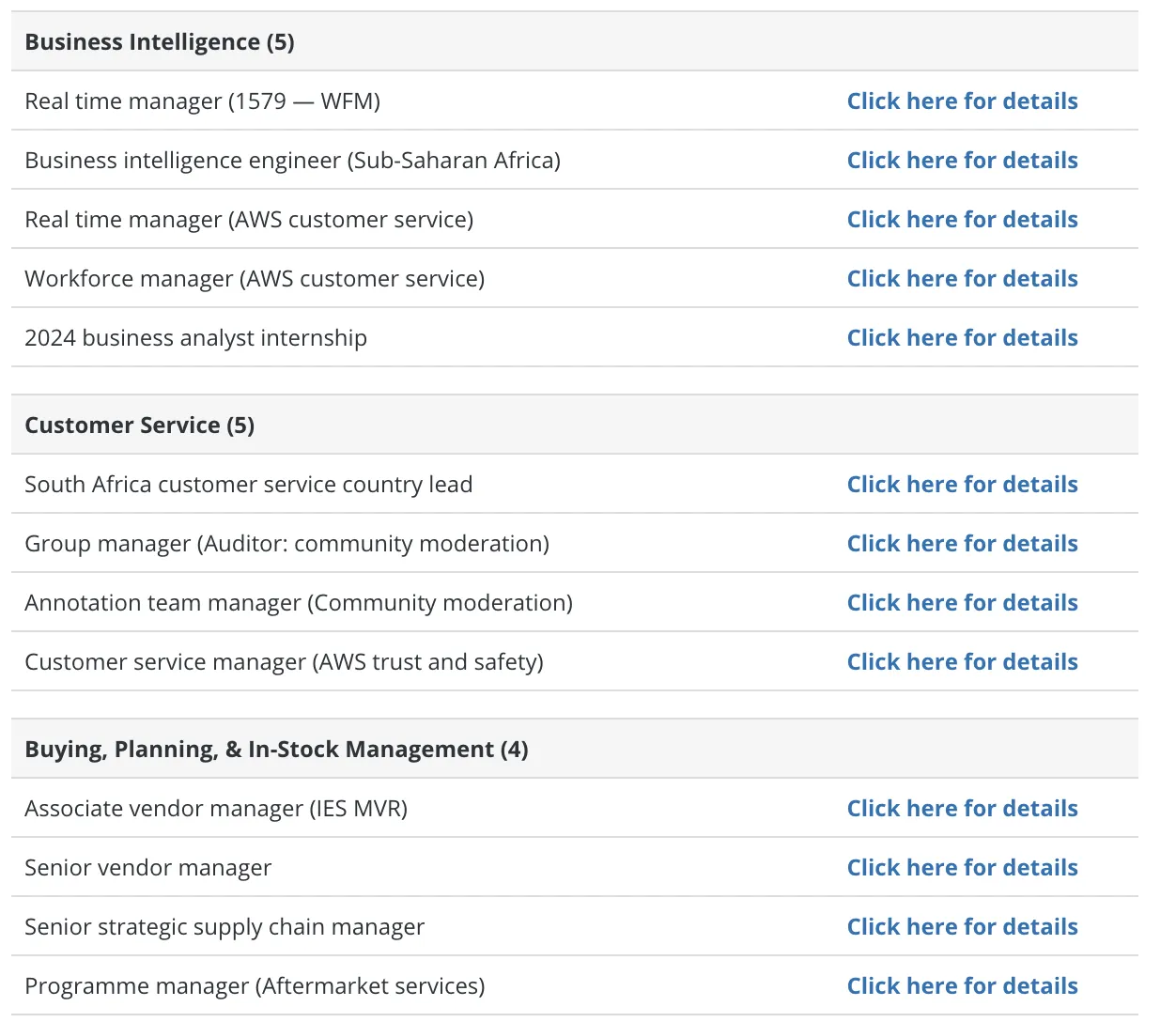View details for South Africa customer service country lead
Image resolution: width=1176 pixels, height=1022 pixels.
(962, 485)
